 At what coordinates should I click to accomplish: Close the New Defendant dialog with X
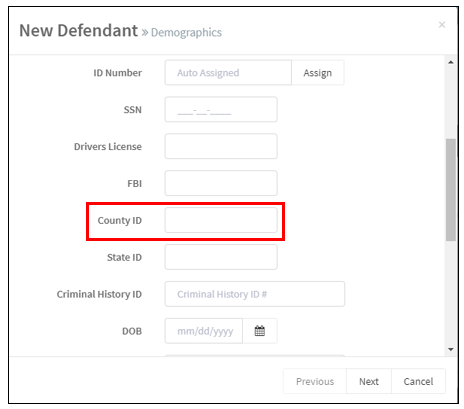pyautogui.click(x=442, y=25)
